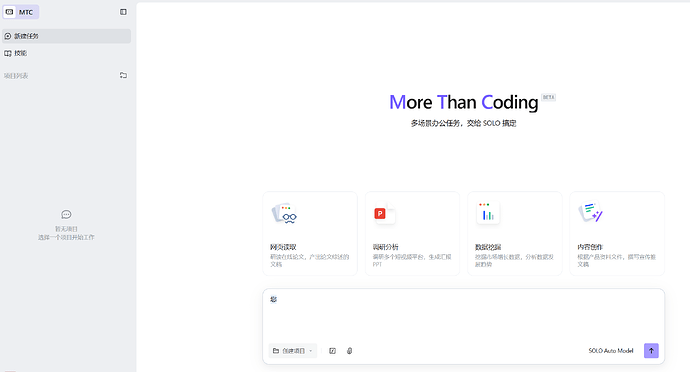
Task: Click the MTC mode button
Action: pos(21,12)
